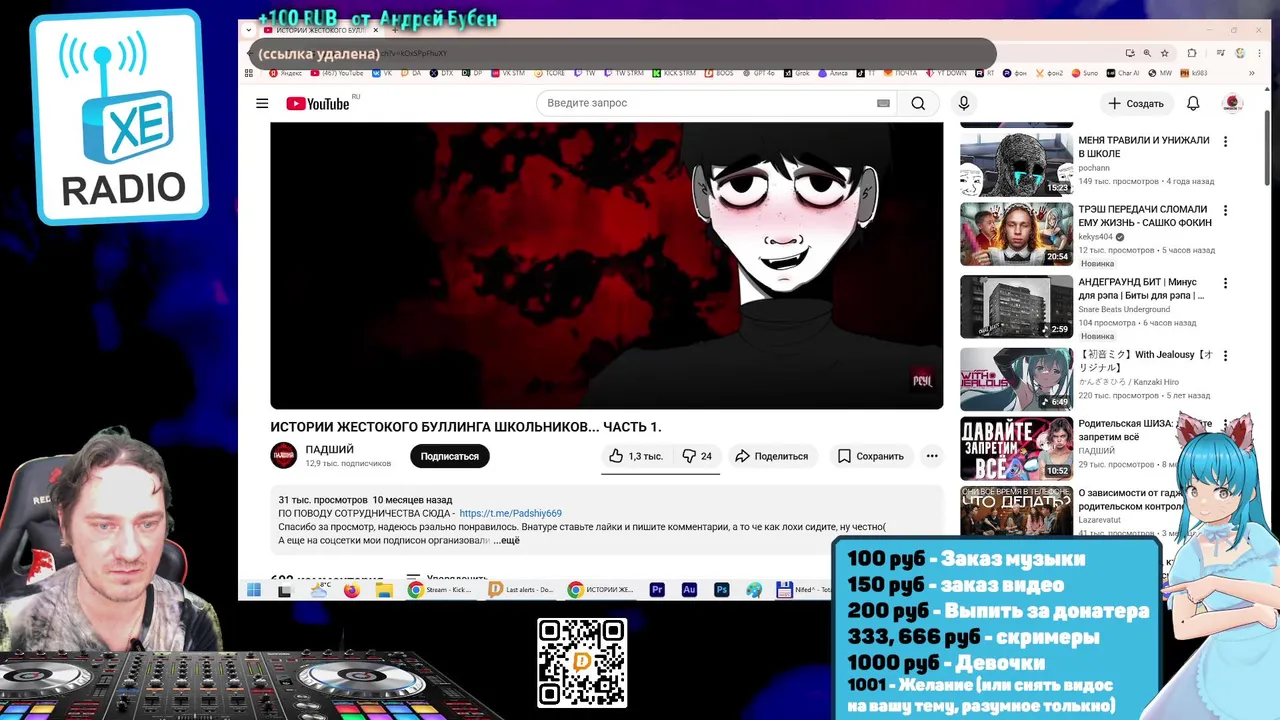The image size is (1280, 720).
Task: Open options for With Jealousy video
Action: point(1225,356)
